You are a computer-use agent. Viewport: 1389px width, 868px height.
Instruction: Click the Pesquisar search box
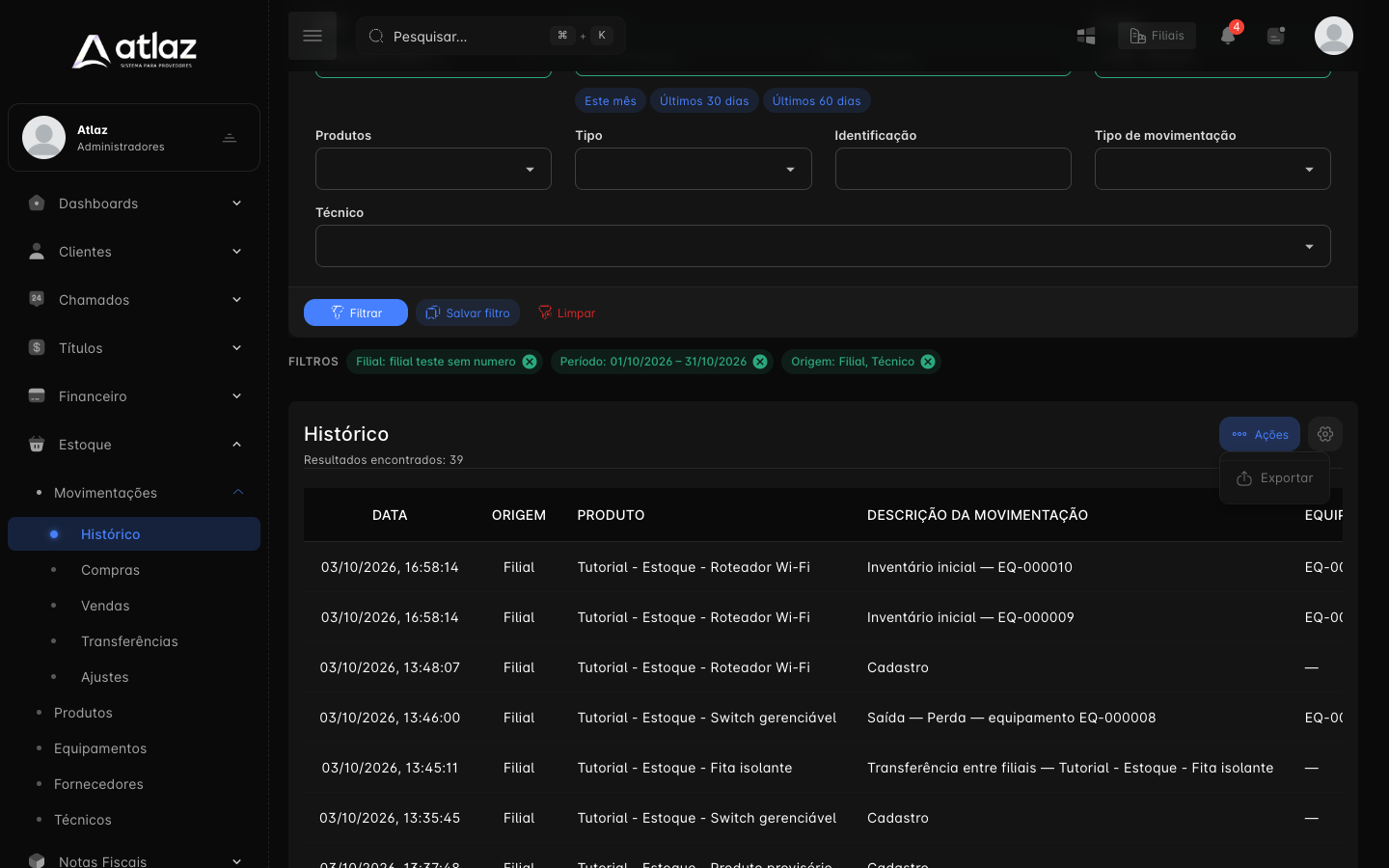tap(491, 36)
